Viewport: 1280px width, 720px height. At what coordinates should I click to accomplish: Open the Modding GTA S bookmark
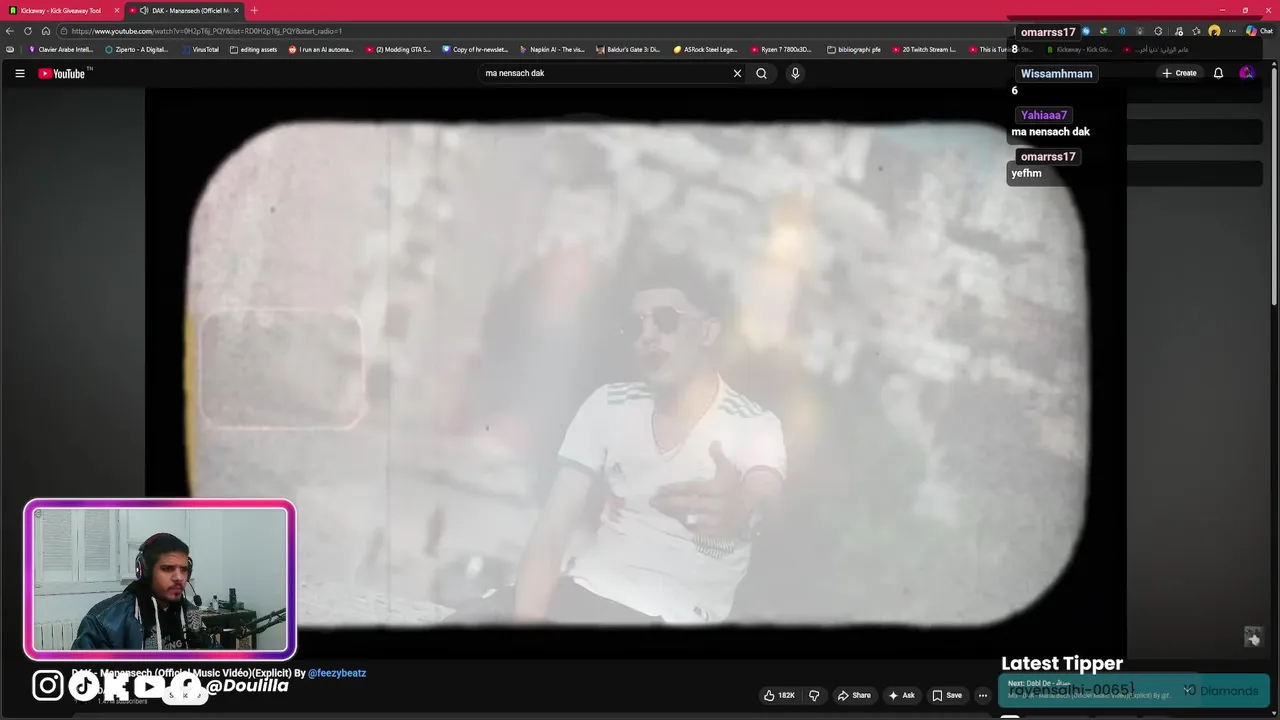click(x=398, y=49)
